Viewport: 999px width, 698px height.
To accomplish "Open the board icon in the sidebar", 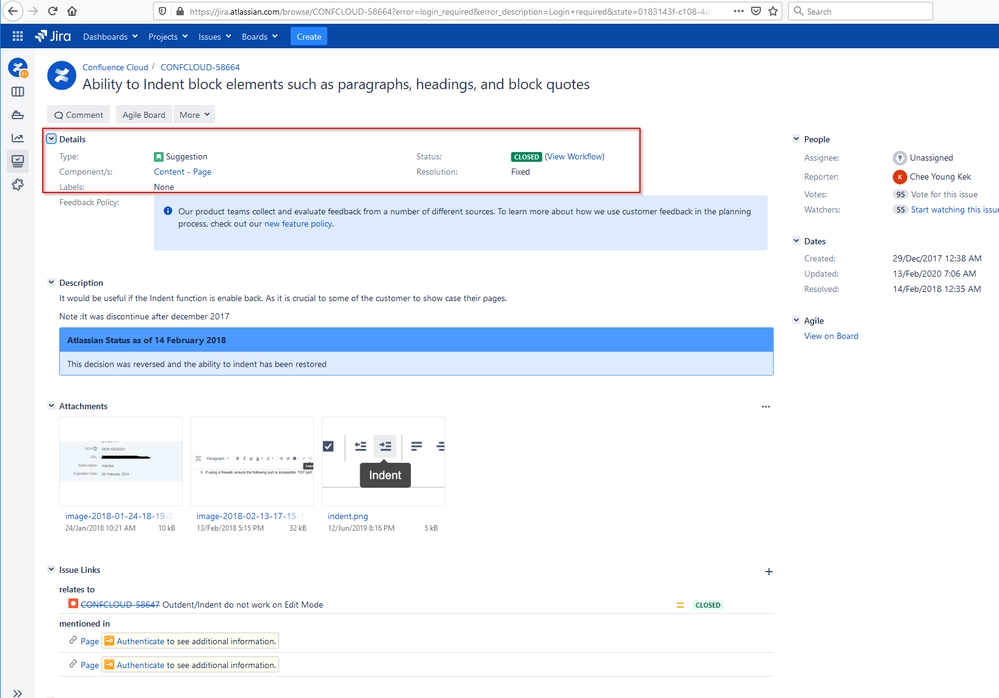I will 18,92.
